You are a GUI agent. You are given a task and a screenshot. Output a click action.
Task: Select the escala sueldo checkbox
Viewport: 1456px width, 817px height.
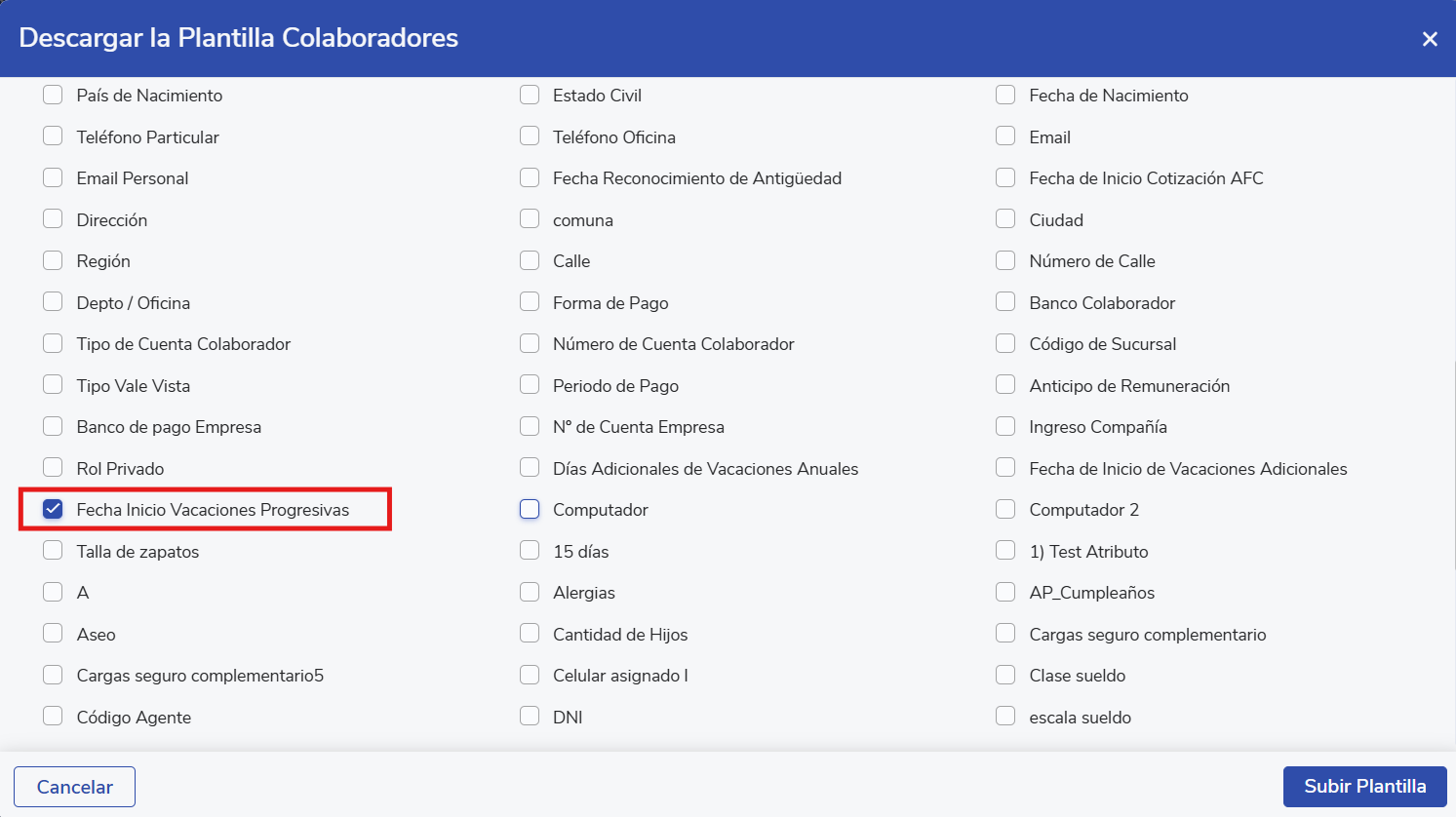pyautogui.click(x=1005, y=717)
